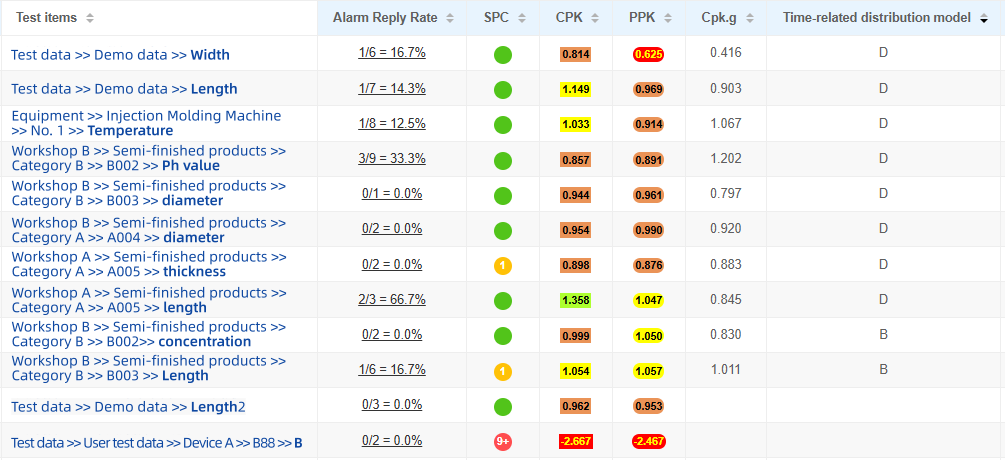Open A005 length test item
The height and width of the screenshot is (460, 1005).
(149, 300)
